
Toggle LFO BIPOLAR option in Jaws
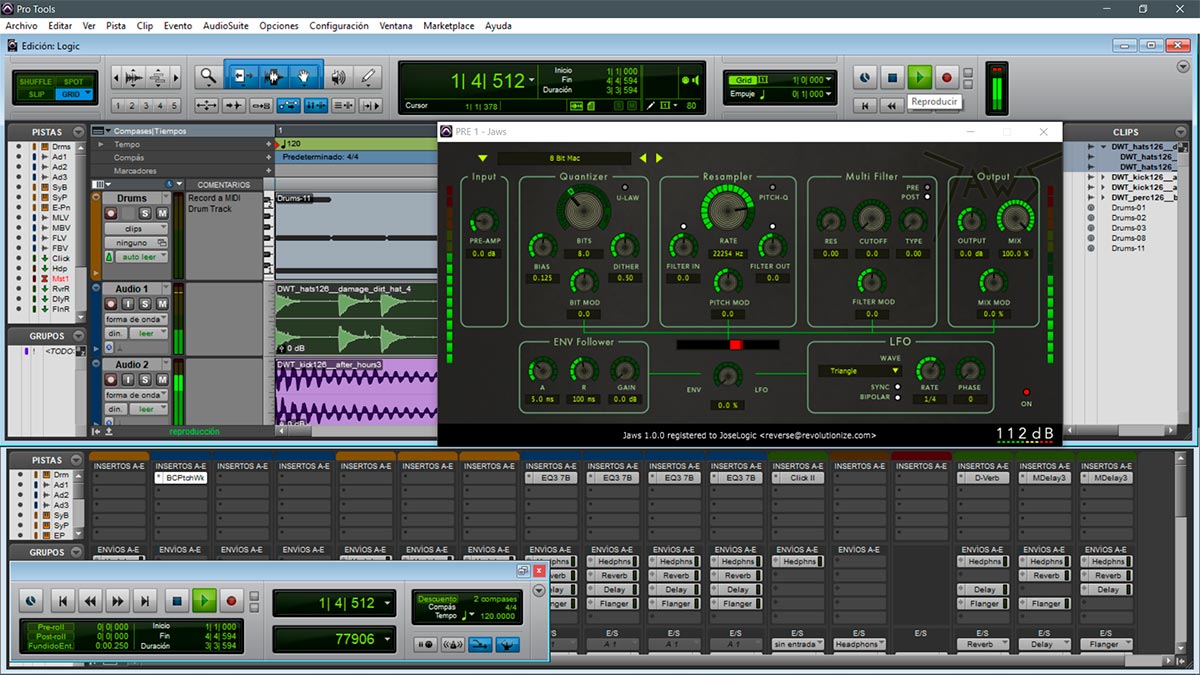pos(897,397)
